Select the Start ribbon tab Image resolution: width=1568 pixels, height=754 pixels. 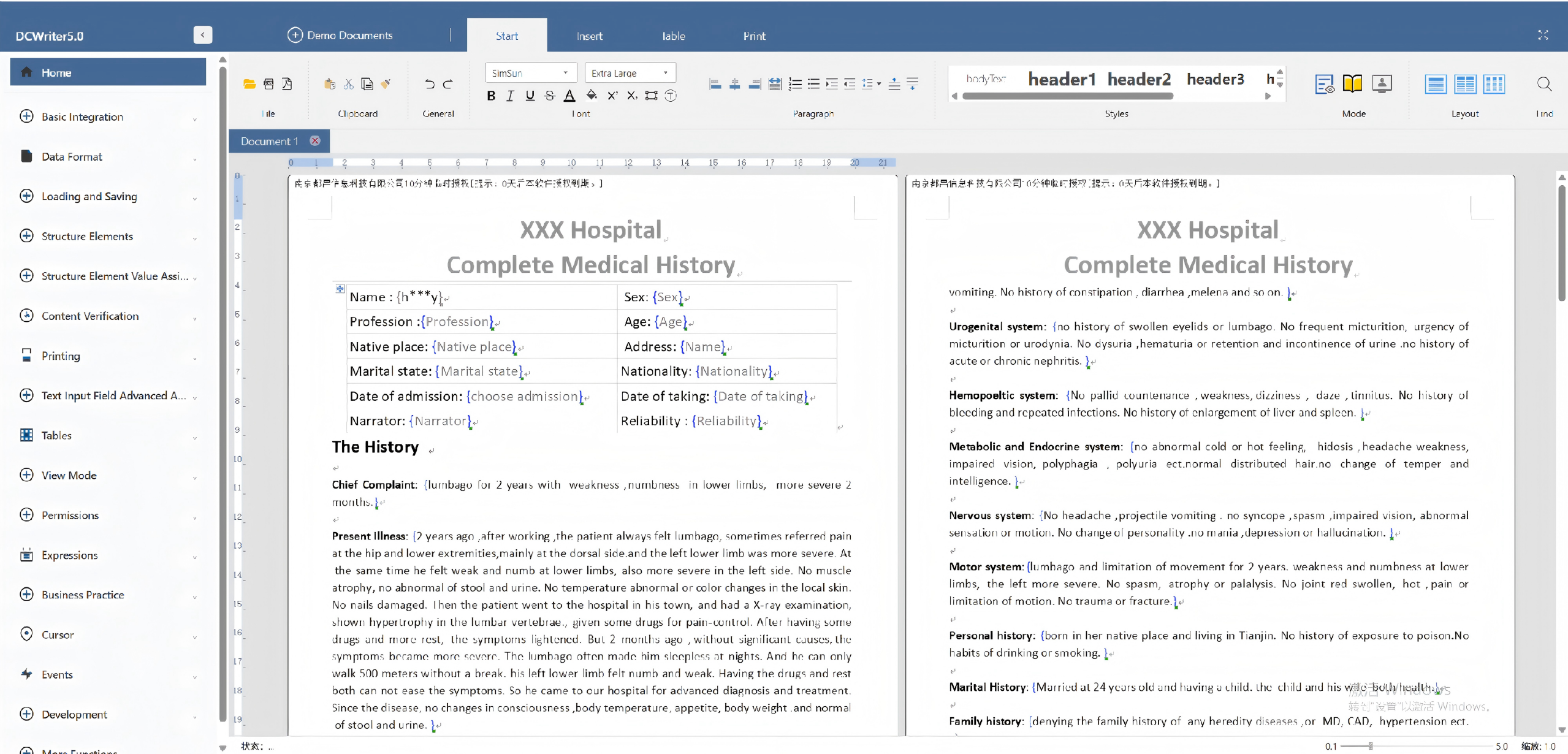507,36
